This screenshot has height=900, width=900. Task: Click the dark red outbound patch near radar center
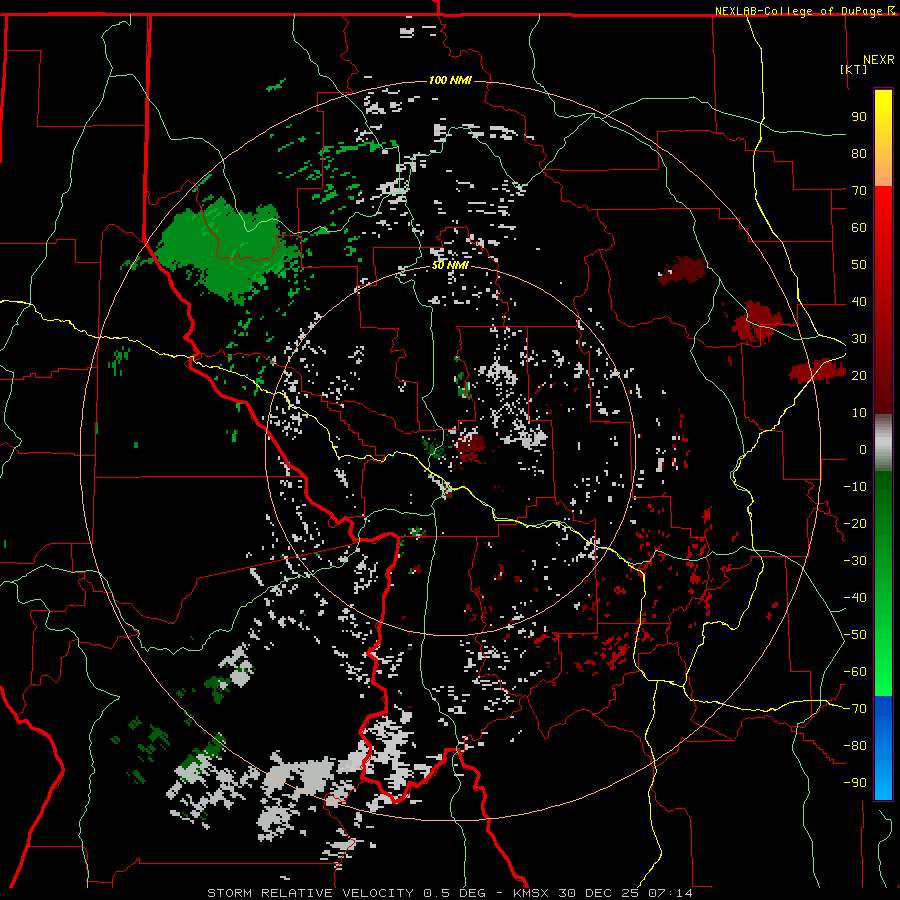470,447
